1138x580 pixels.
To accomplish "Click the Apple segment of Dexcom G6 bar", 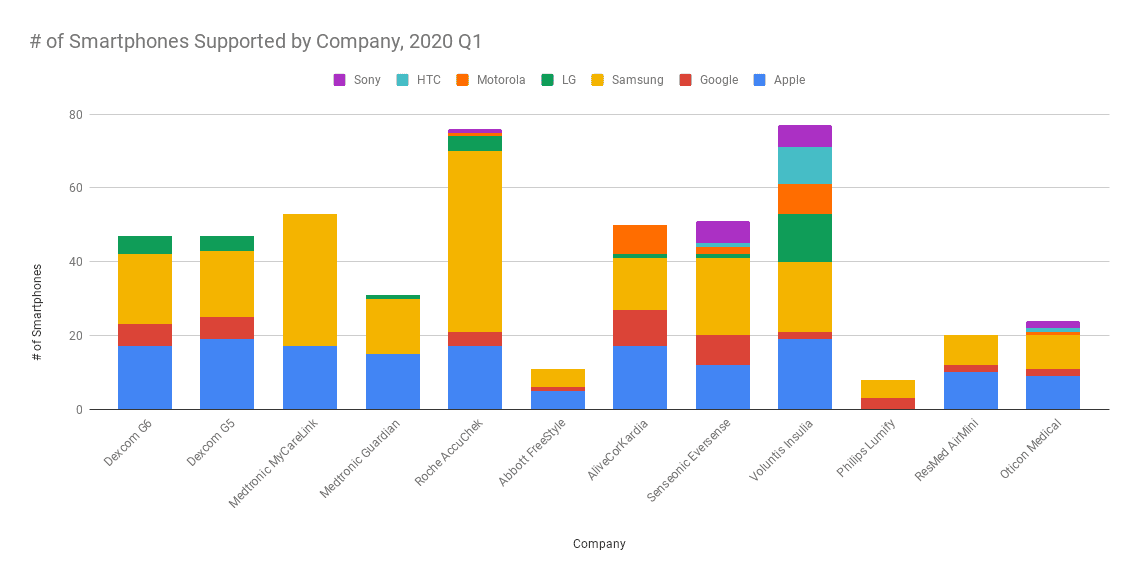I will click(145, 377).
